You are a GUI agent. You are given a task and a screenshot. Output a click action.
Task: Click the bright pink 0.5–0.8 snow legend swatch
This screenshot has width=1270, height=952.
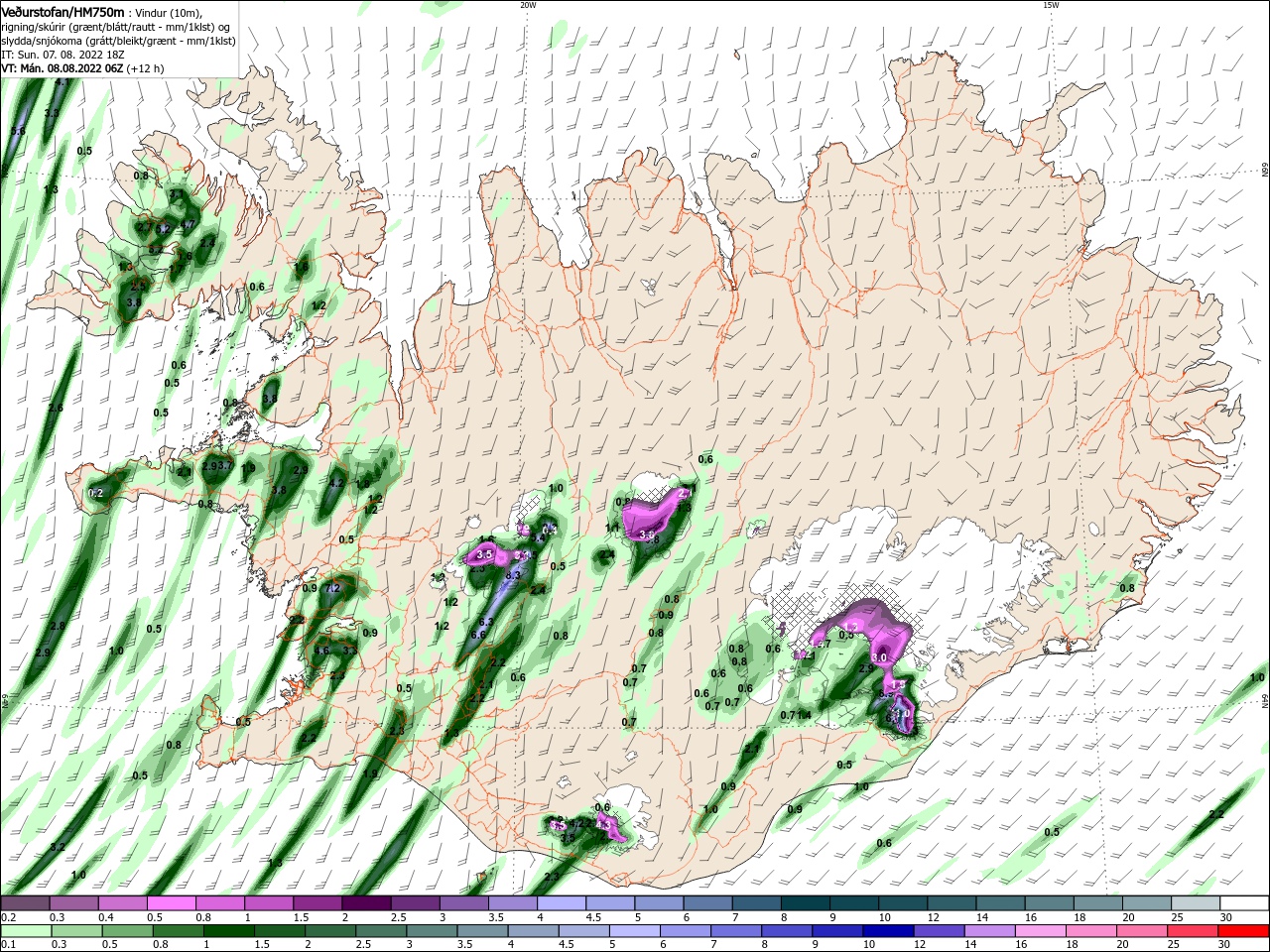click(173, 903)
